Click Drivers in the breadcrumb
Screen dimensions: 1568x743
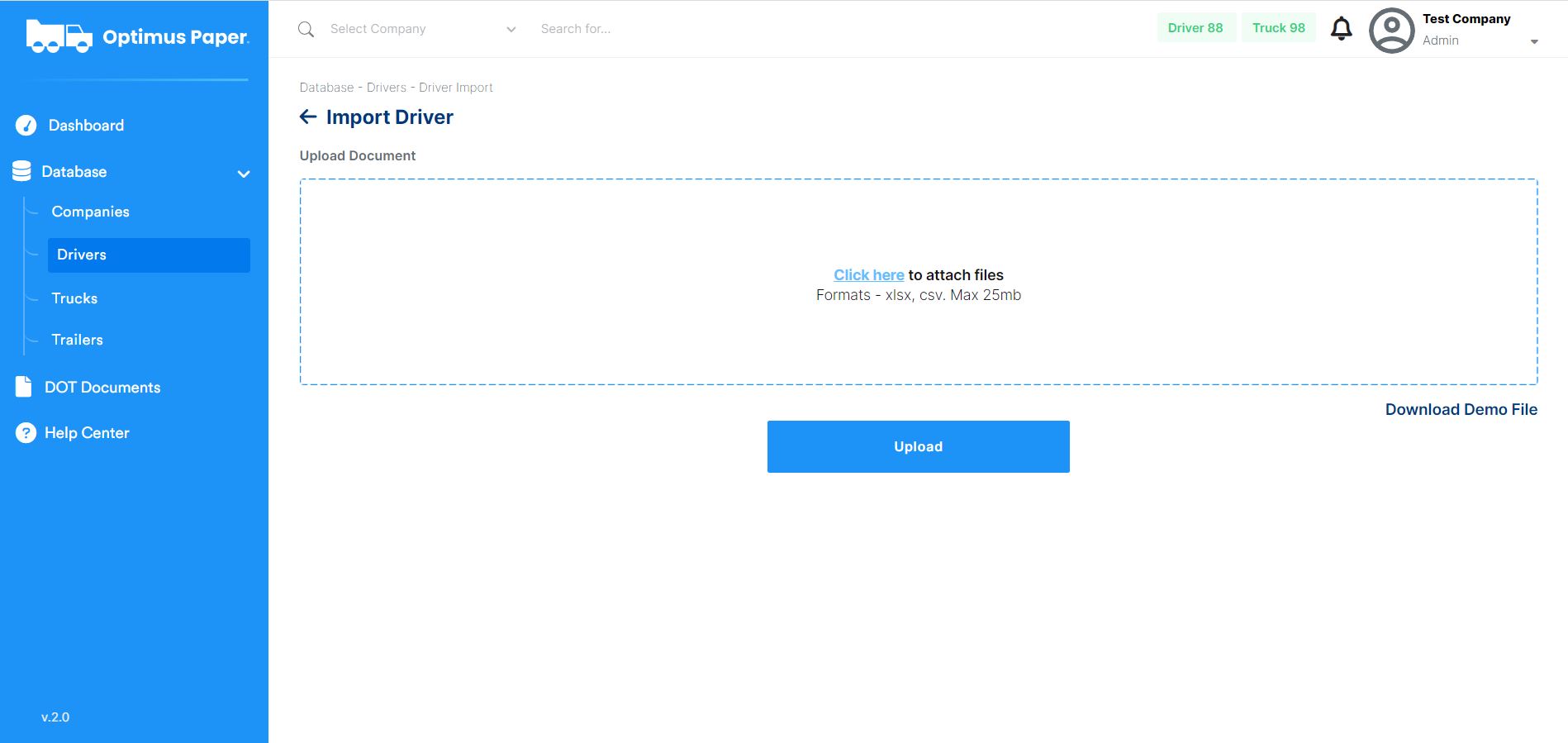click(x=387, y=88)
